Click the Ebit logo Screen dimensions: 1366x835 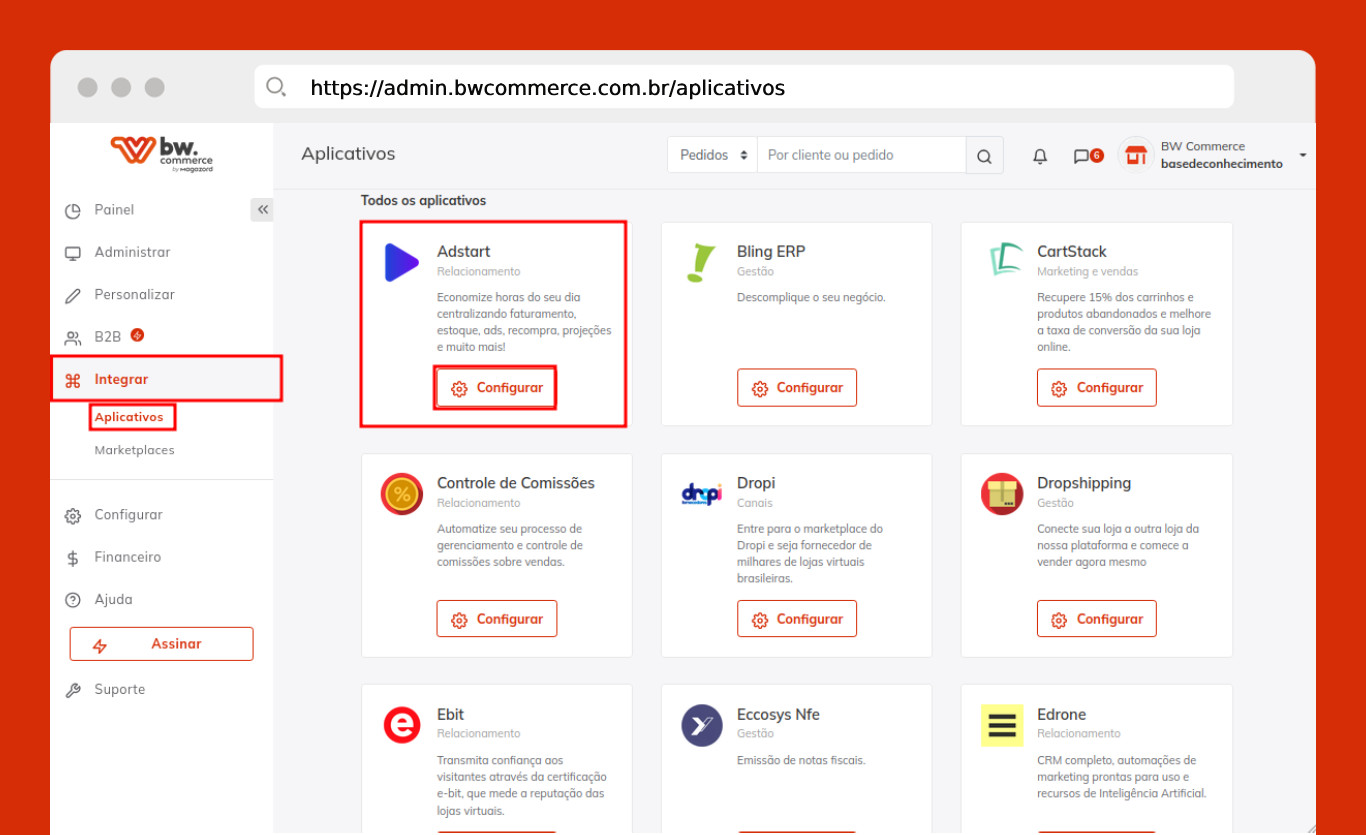click(401, 725)
